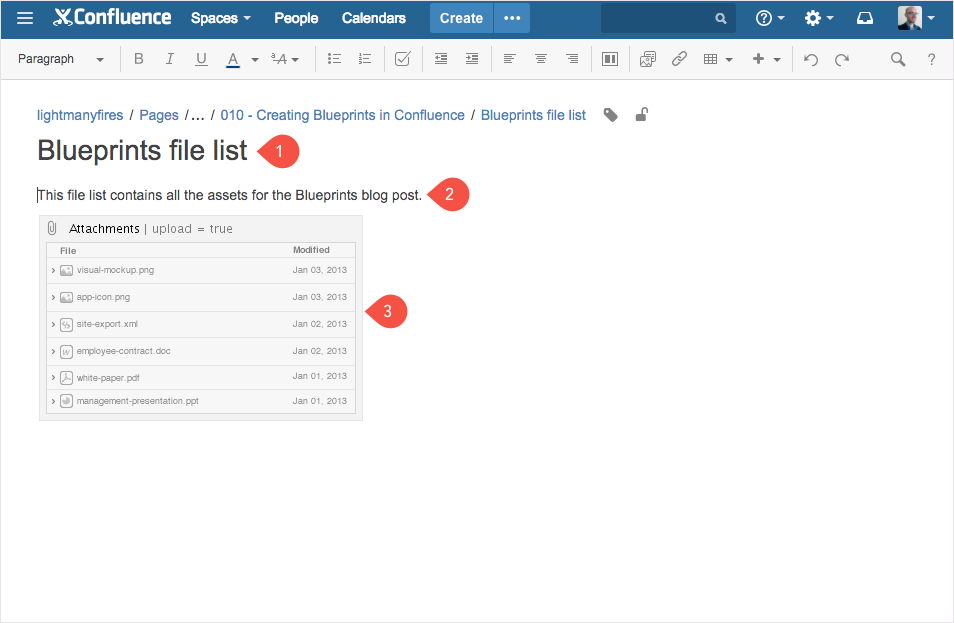This screenshot has width=954, height=623.
Task: Open the lightmanyfires breadcrumb link
Action: tap(80, 115)
